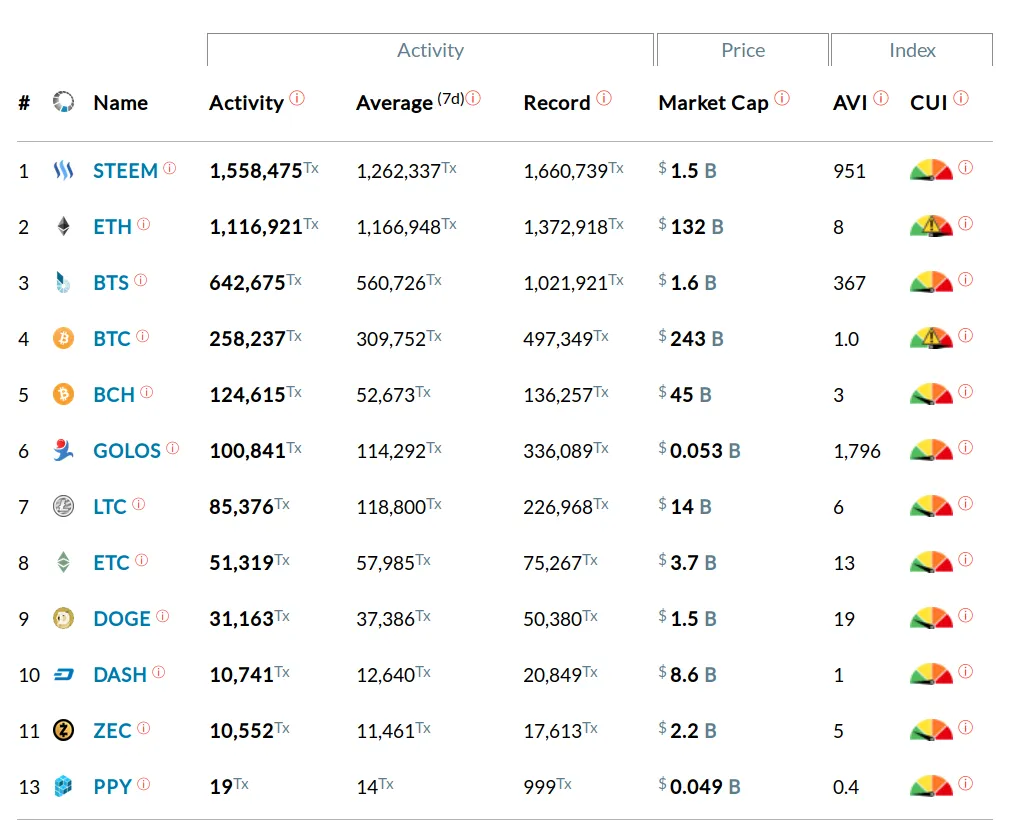Click the PPY cube logo icon
The width and height of the screenshot is (1012, 829).
click(x=63, y=786)
